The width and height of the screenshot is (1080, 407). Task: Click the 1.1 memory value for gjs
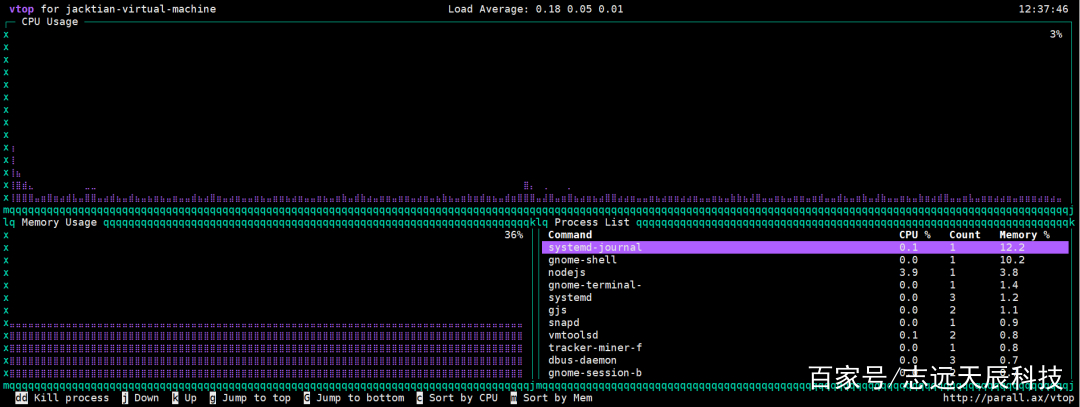coord(1009,310)
